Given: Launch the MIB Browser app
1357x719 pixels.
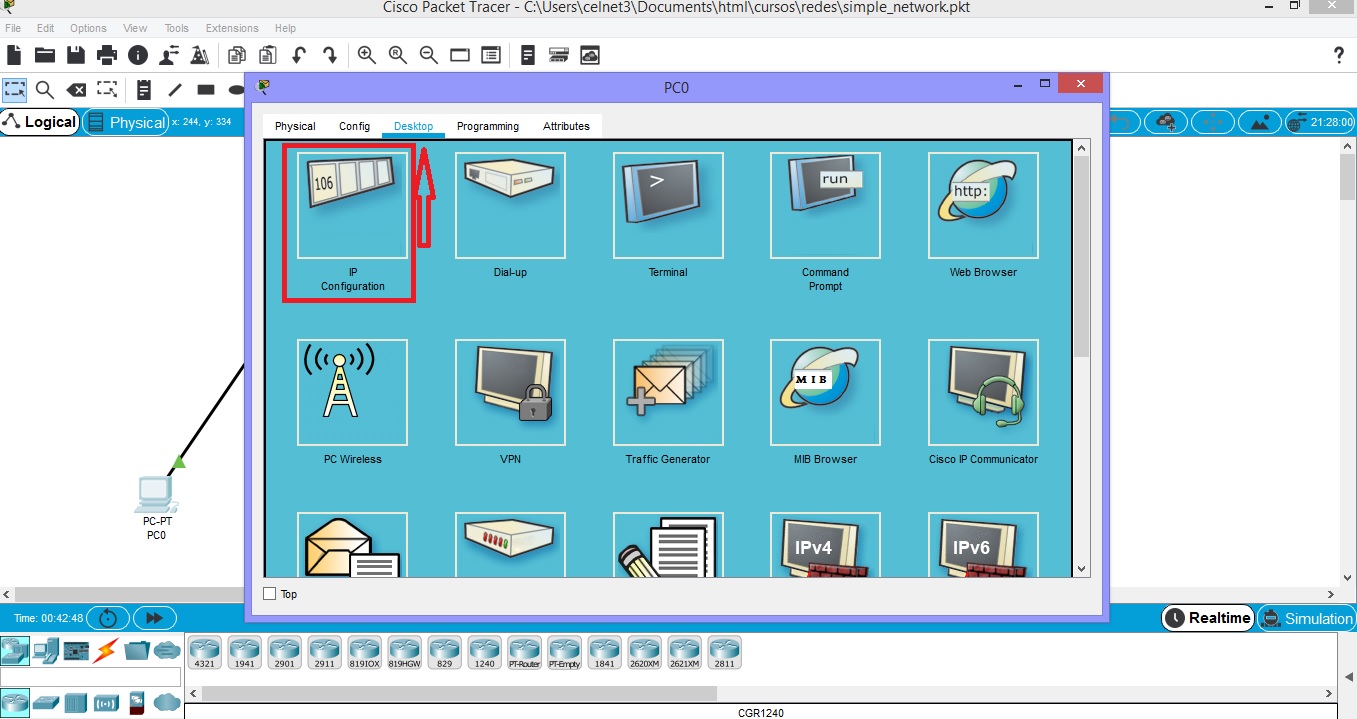Looking at the screenshot, I should (825, 392).
